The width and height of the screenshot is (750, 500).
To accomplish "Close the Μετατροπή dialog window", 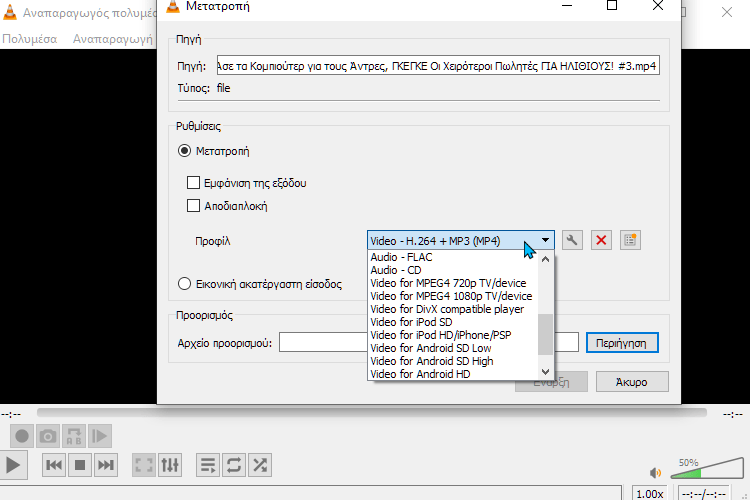I will pyautogui.click(x=658, y=6).
